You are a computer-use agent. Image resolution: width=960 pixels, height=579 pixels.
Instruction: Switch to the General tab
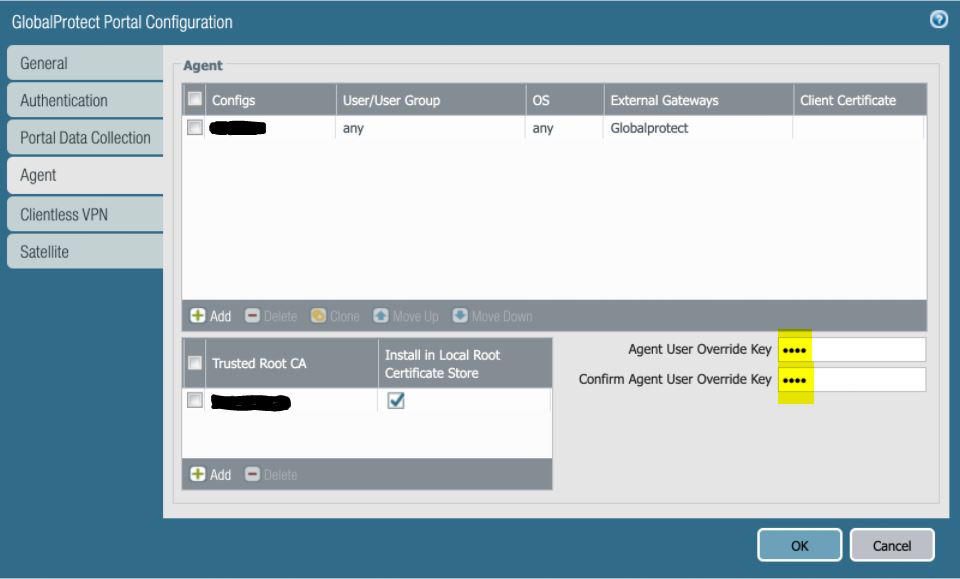click(85, 63)
